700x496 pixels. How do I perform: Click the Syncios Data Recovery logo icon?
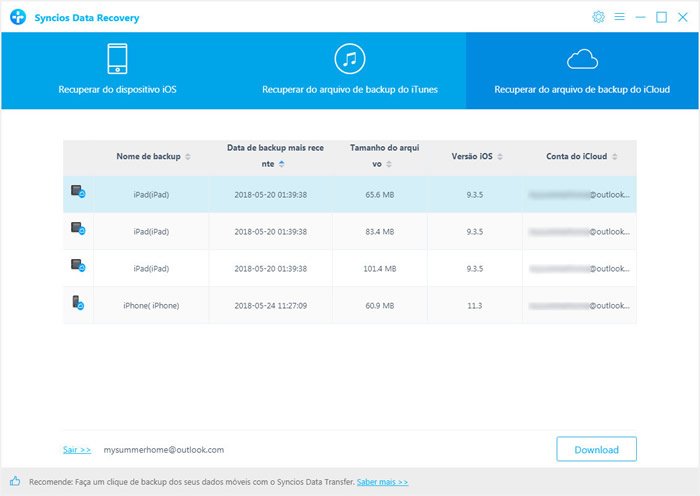click(18, 17)
